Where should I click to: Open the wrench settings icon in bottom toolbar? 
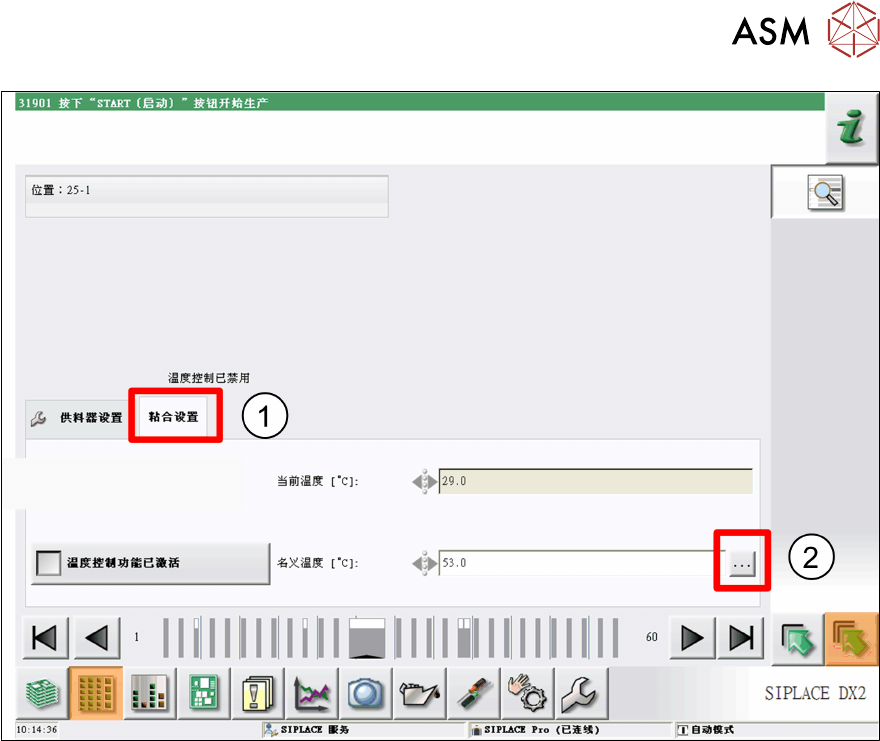click(x=580, y=693)
